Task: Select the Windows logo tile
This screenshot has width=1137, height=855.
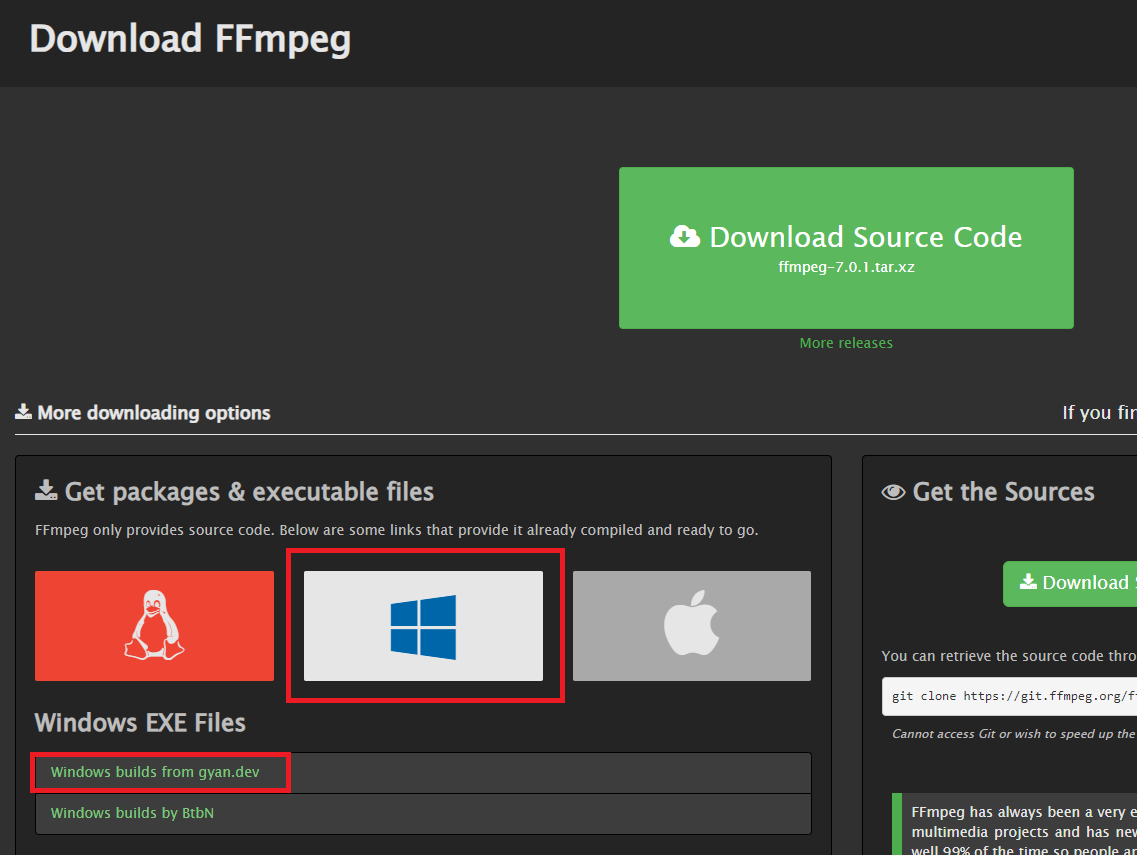Action: tap(423, 626)
